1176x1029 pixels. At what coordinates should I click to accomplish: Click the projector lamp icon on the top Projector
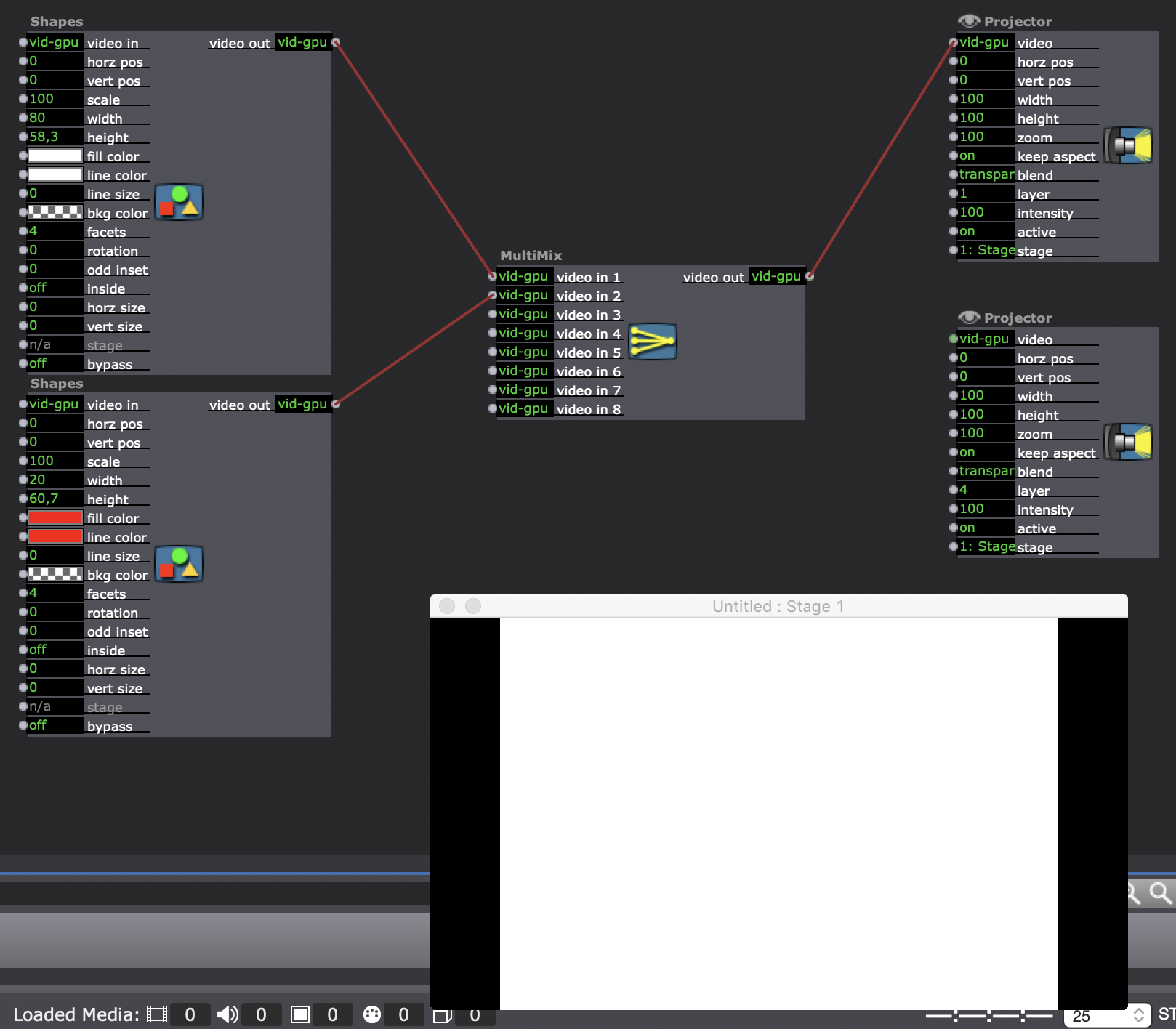(1128, 145)
